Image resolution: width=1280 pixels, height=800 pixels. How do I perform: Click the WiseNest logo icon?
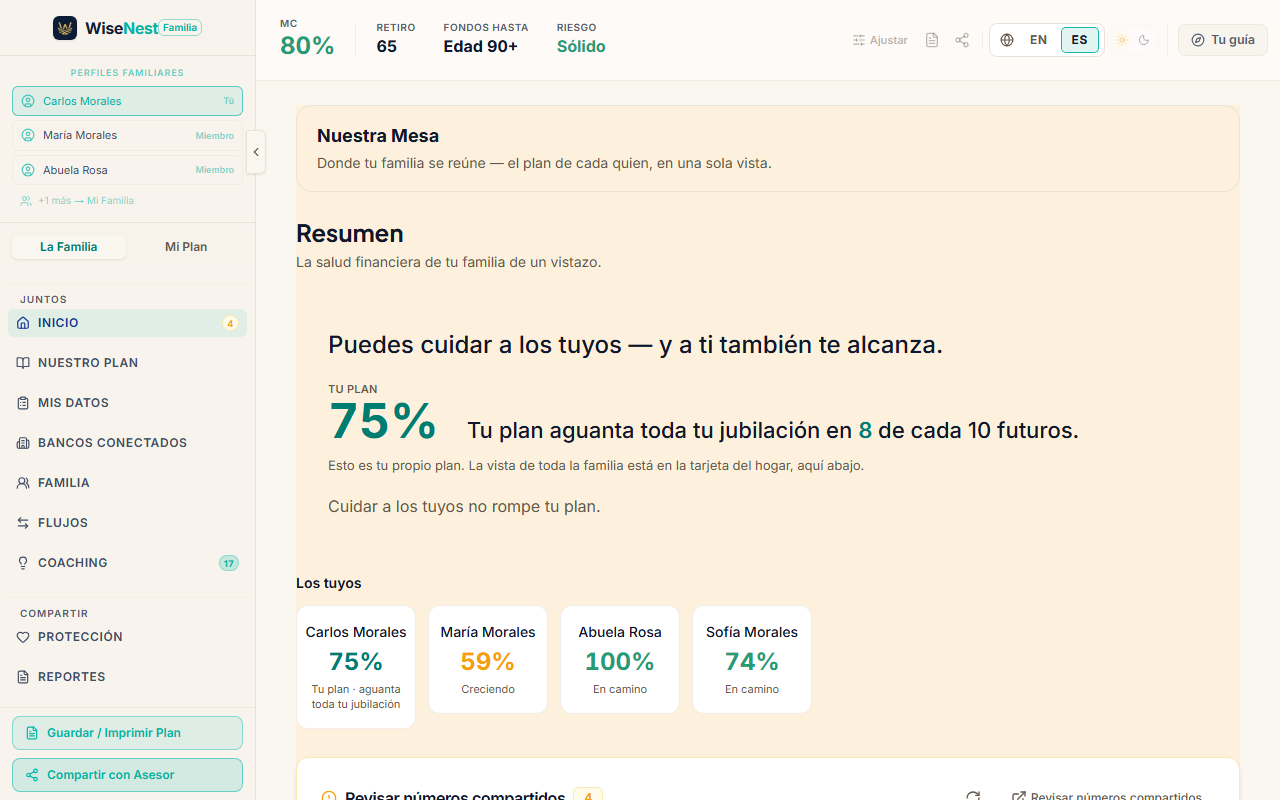point(65,28)
